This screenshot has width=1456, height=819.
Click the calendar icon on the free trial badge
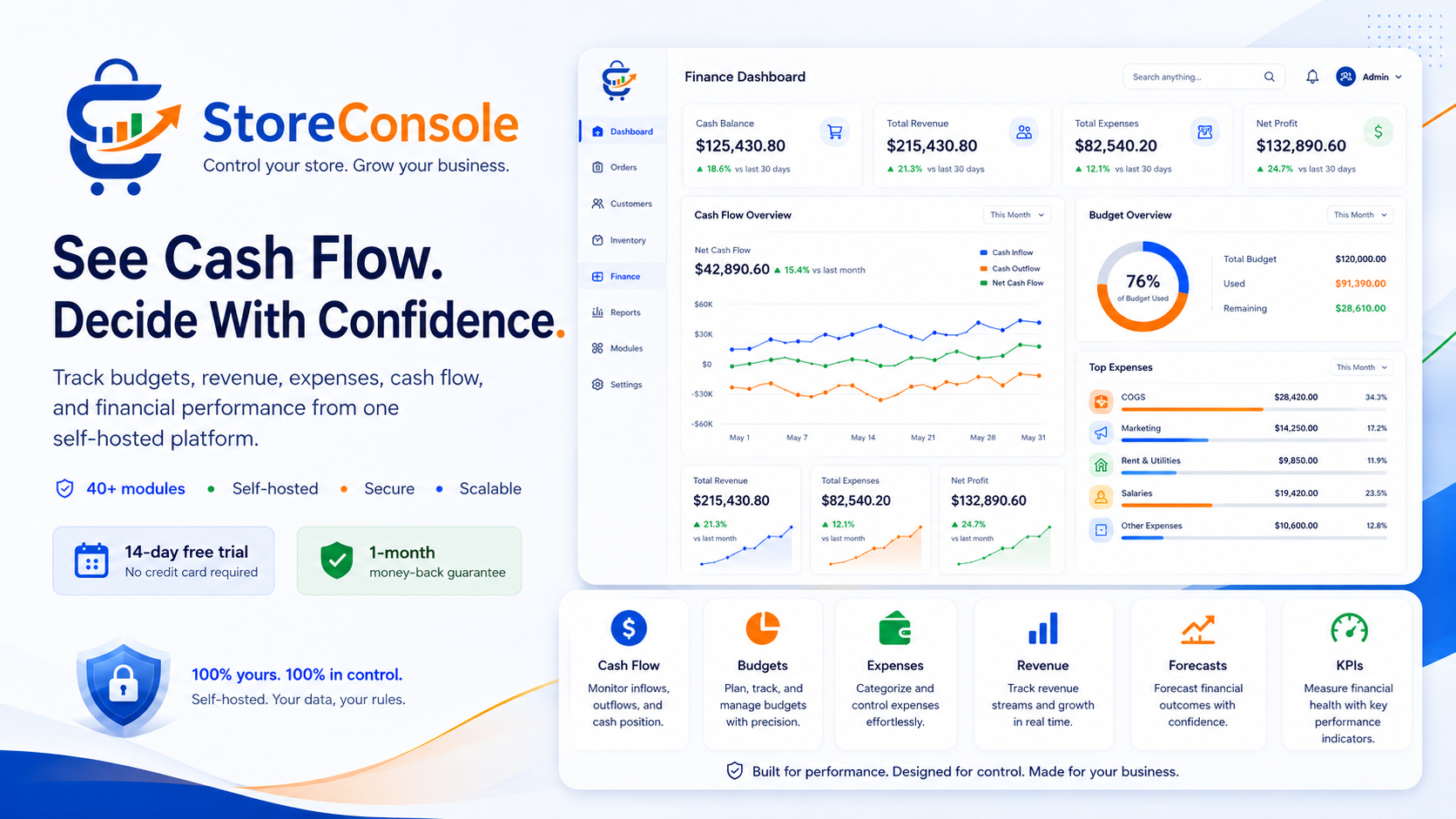coord(91,561)
